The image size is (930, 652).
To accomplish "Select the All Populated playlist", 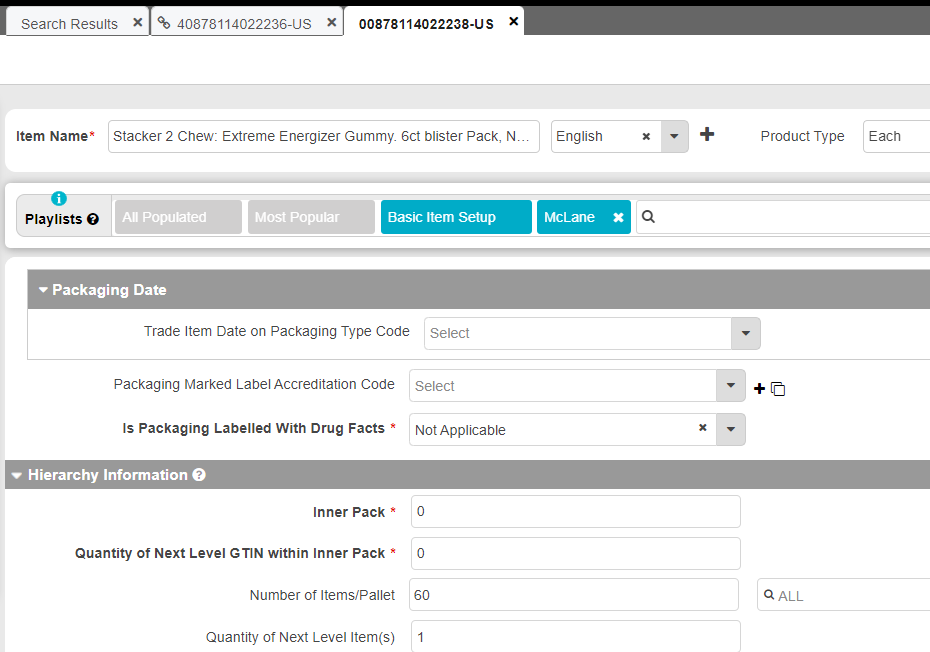I will pos(178,217).
